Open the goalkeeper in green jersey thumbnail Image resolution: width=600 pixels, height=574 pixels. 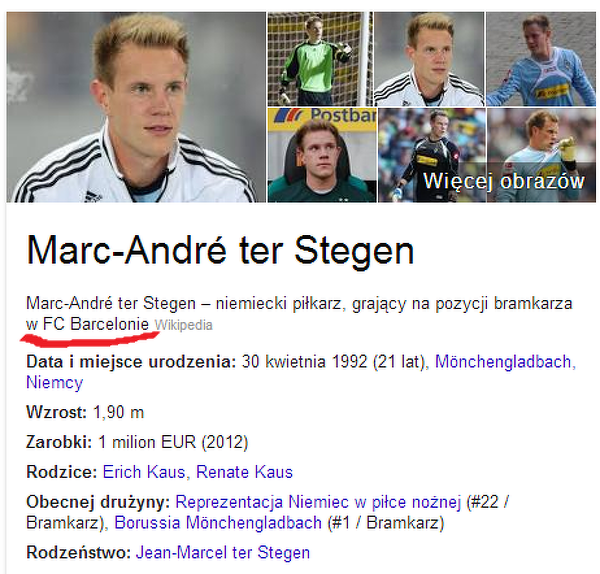click(320, 59)
